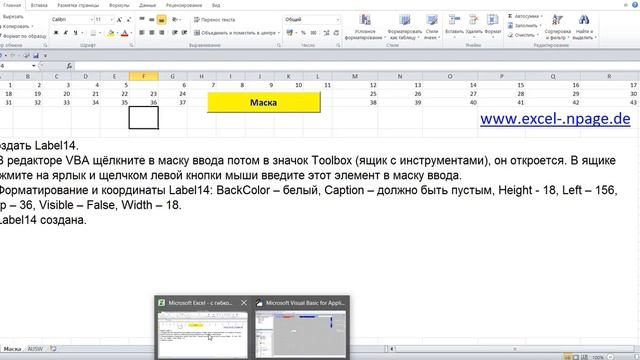640x360 pixels.
Task: Increase decimal places
Action: coord(327,33)
